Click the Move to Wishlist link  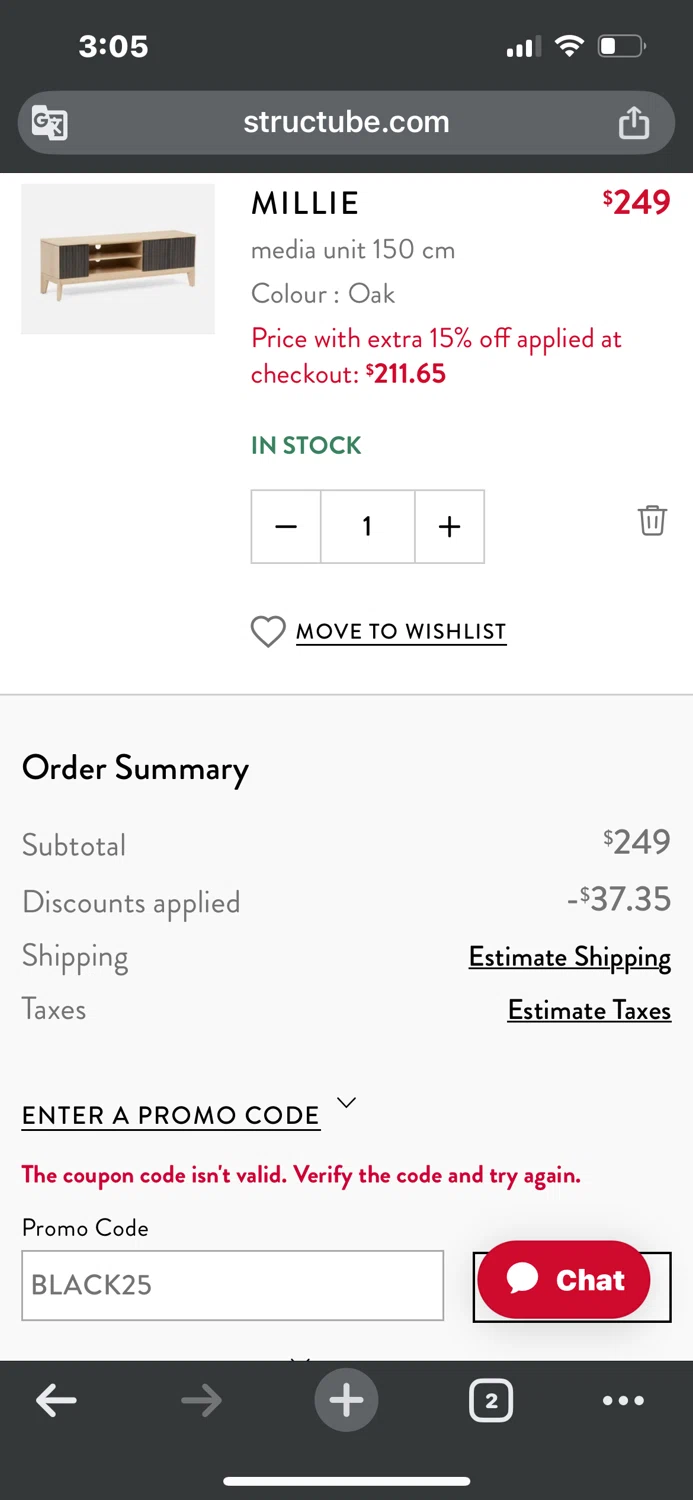[401, 632]
